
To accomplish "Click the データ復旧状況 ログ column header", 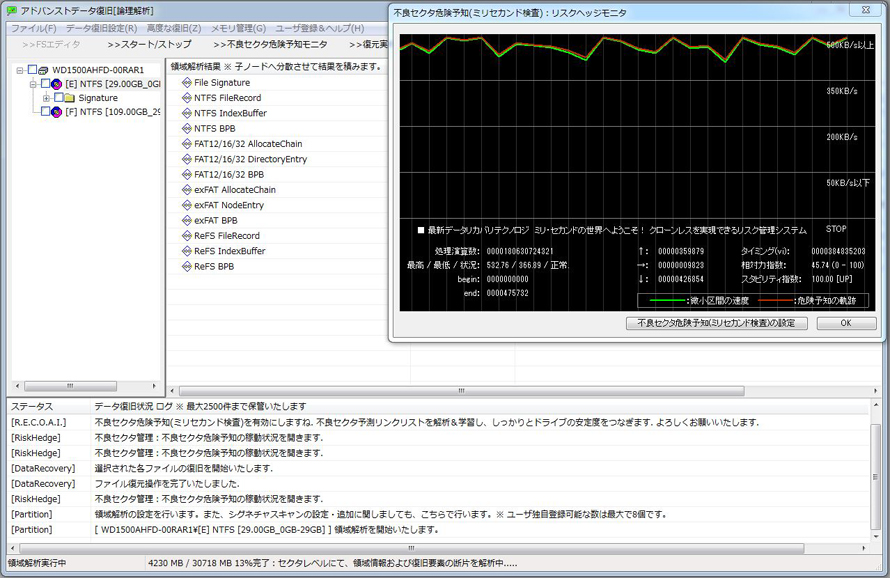I will click(480, 407).
